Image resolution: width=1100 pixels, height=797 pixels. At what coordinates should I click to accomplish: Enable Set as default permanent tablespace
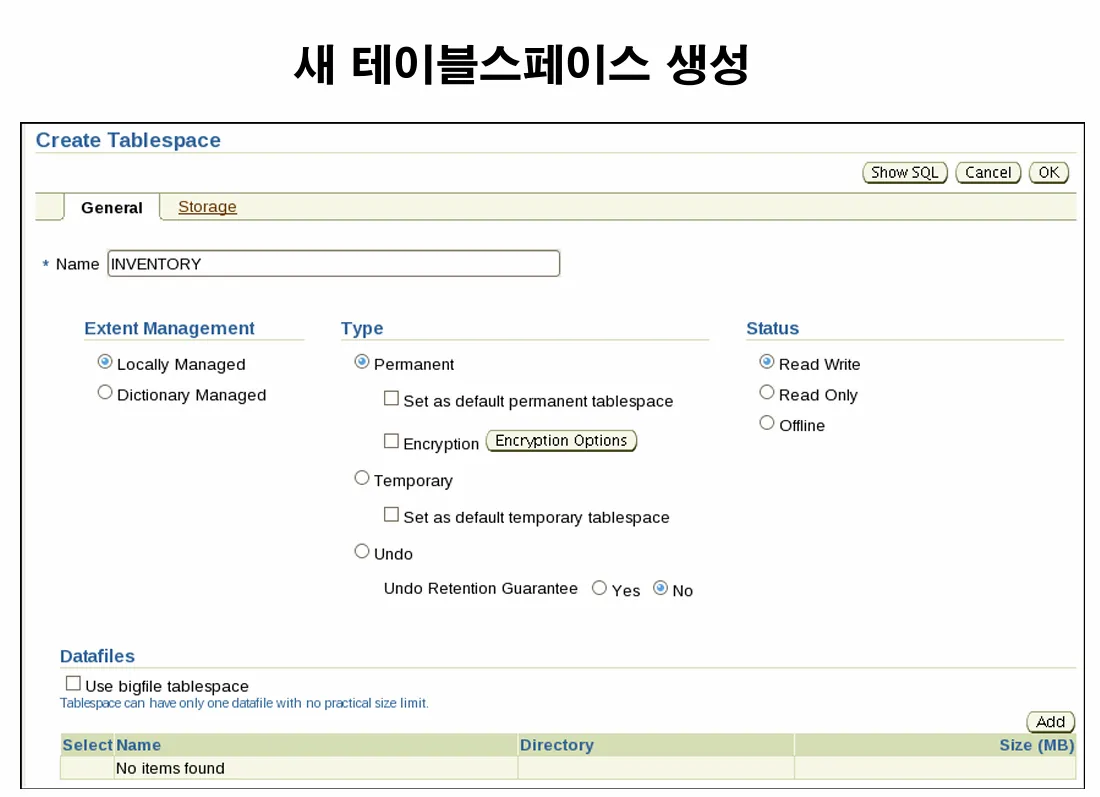pos(391,398)
